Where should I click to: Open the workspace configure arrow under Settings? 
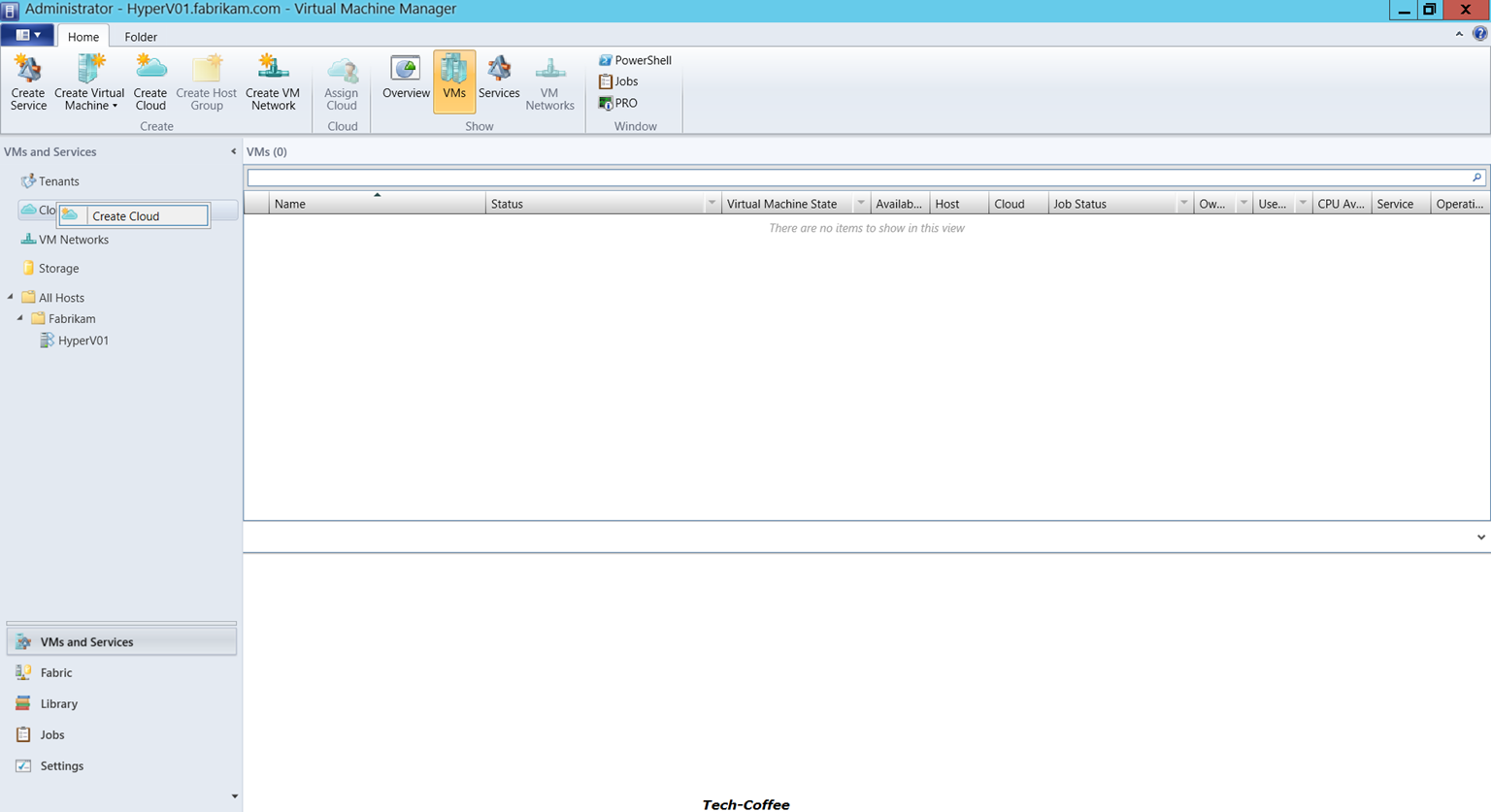coord(234,796)
